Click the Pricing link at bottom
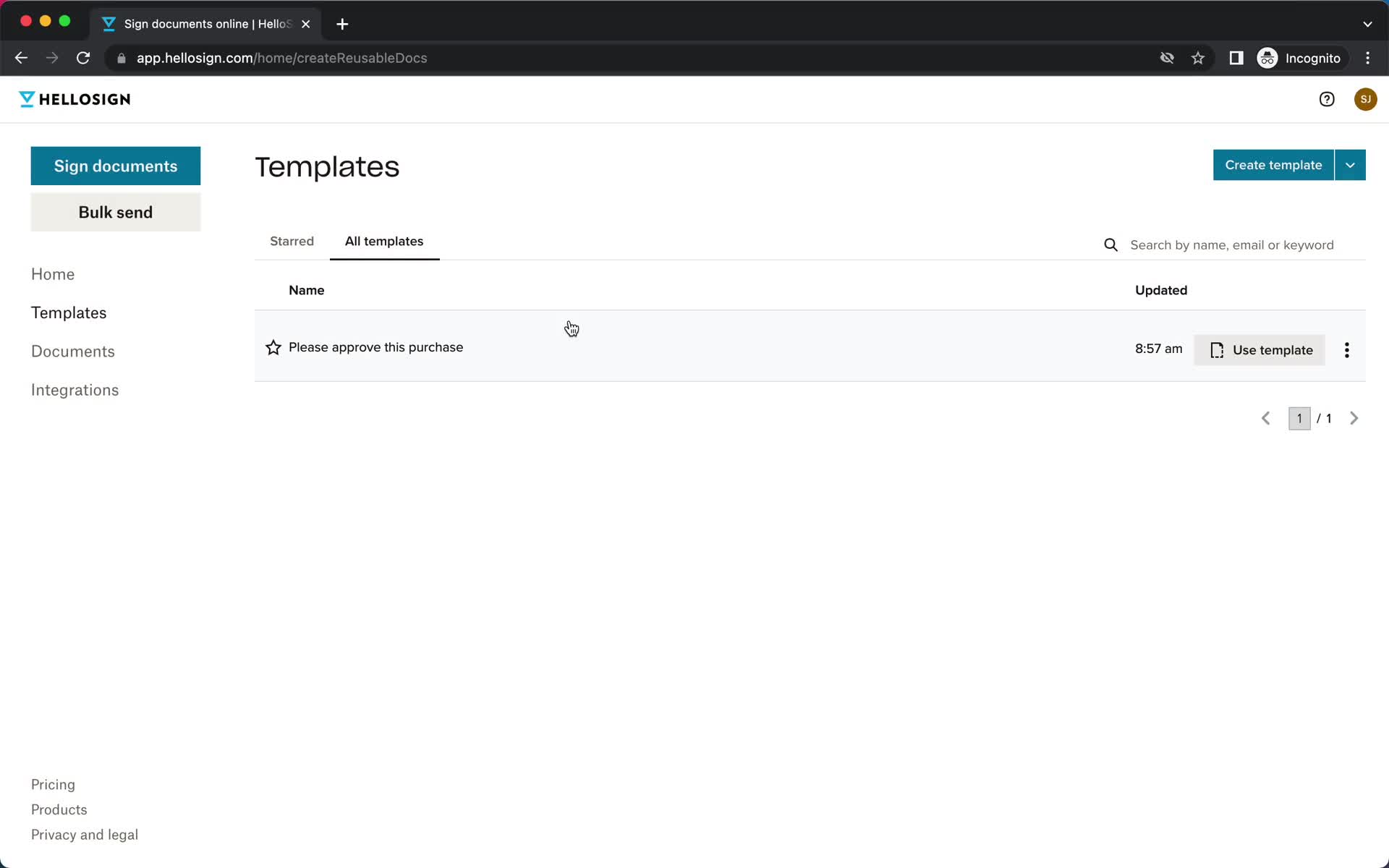 coord(52,784)
